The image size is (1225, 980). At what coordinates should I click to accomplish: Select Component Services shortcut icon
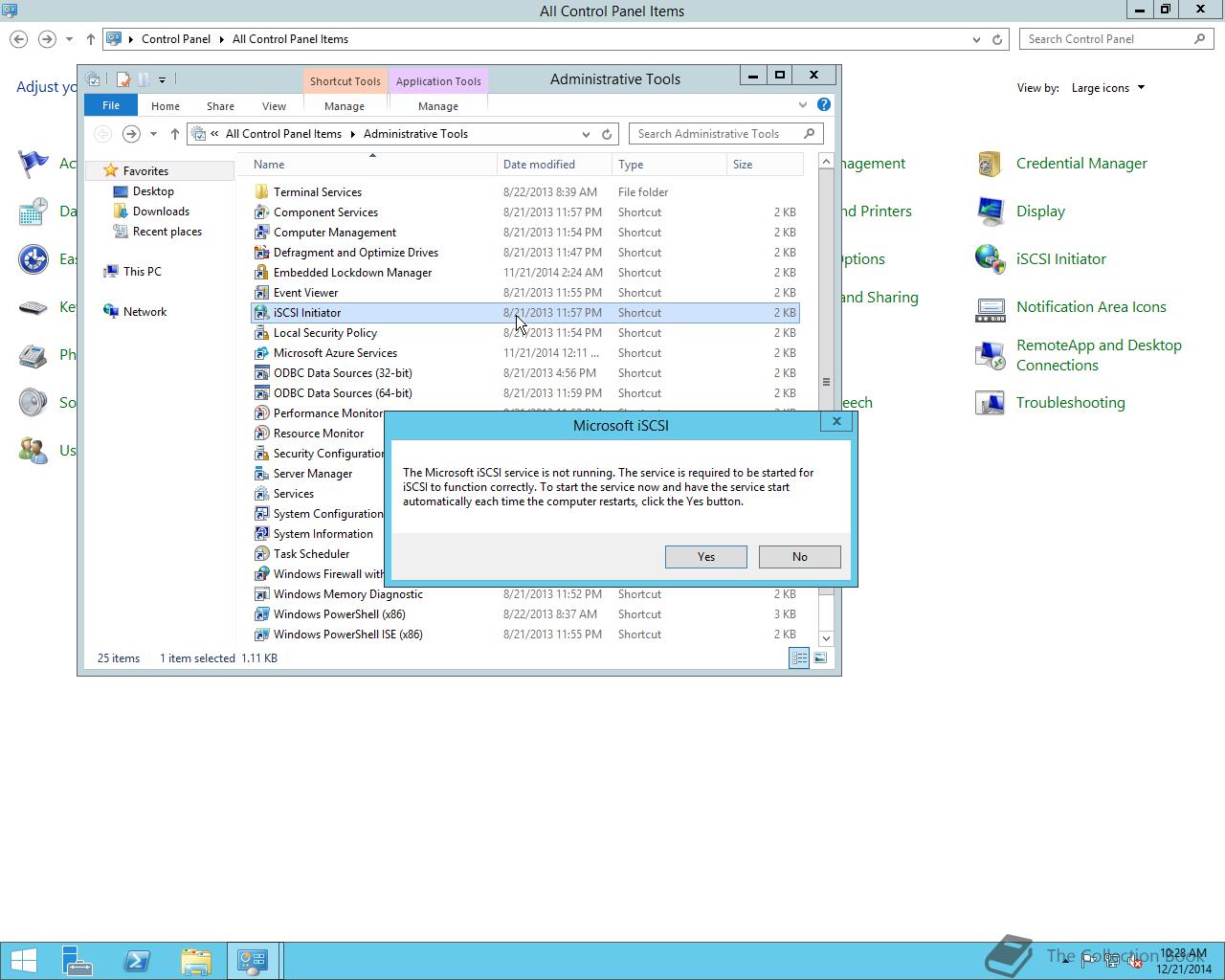tap(261, 212)
